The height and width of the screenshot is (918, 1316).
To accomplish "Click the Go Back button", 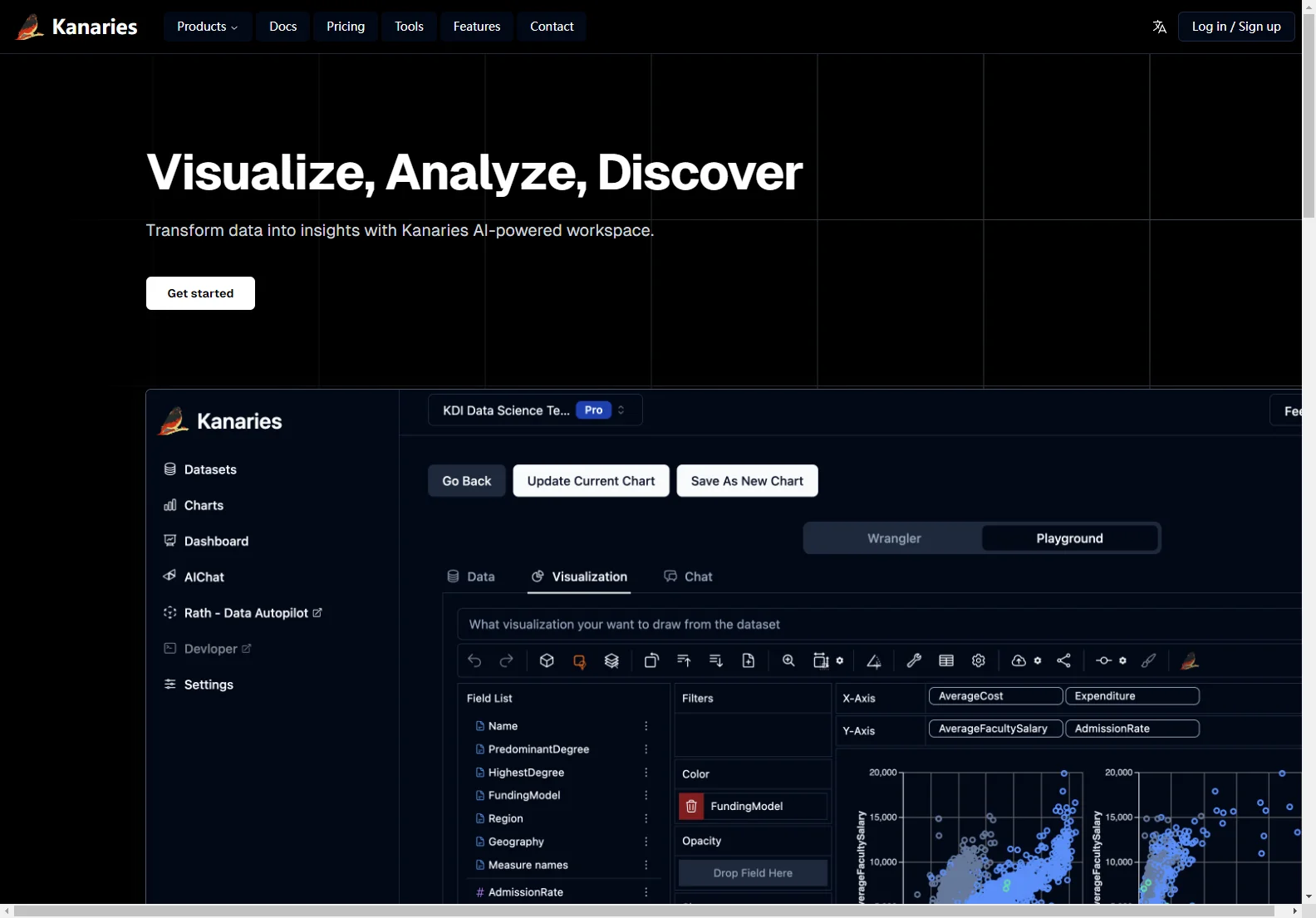I will click(467, 481).
